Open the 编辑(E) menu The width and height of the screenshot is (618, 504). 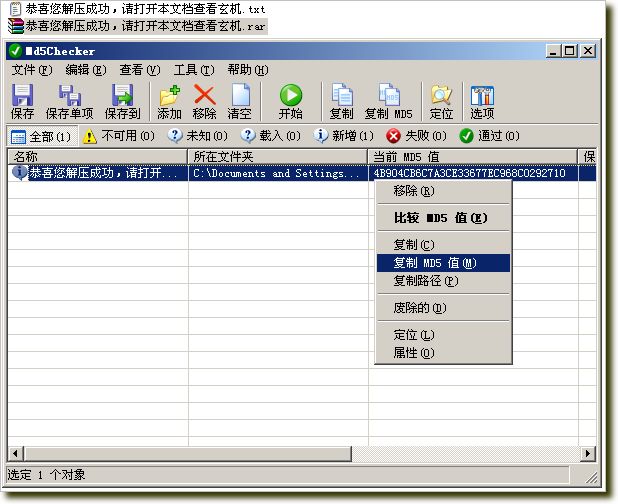[86, 70]
